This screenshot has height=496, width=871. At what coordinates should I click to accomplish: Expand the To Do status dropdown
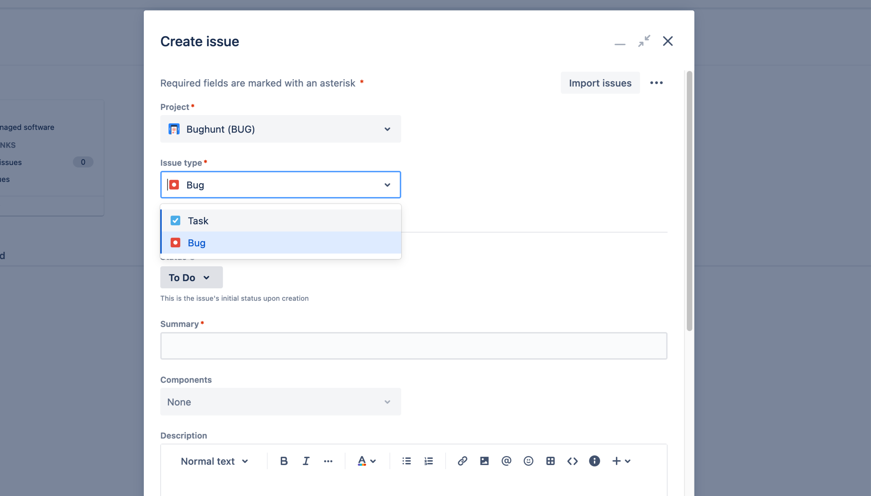pos(191,277)
